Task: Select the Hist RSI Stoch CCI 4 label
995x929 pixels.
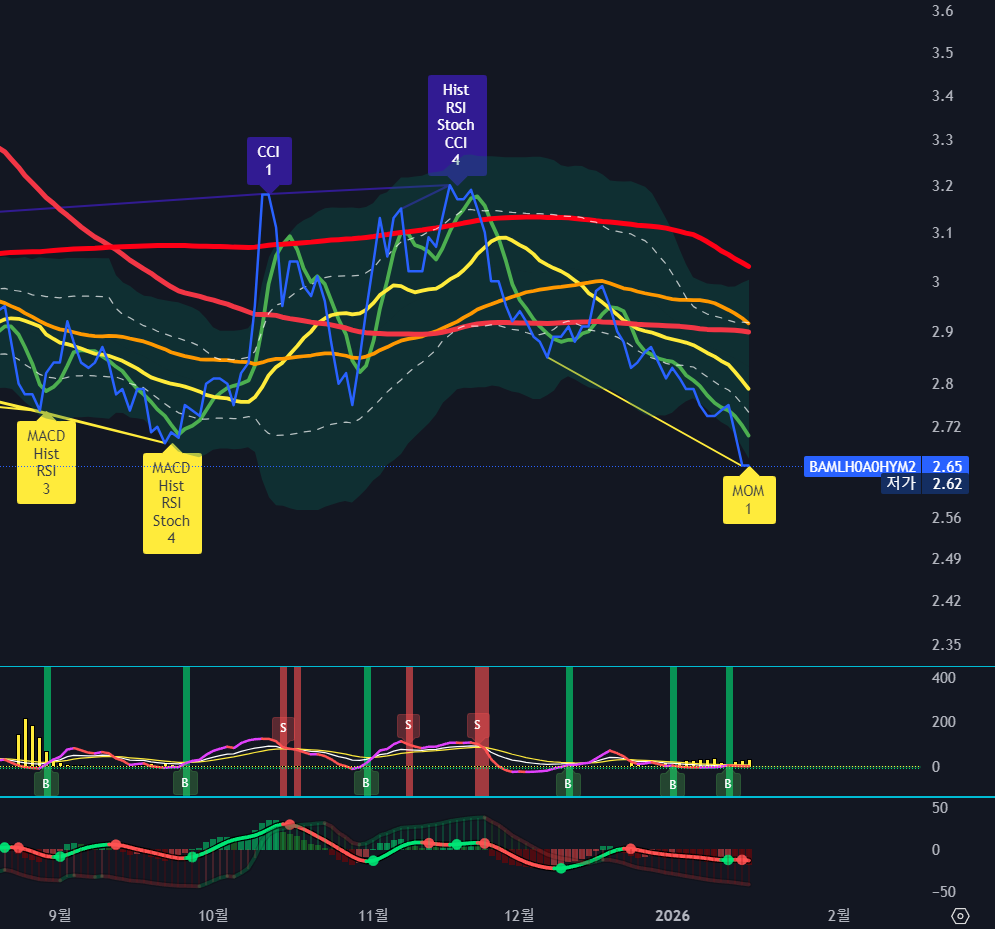Action: [x=455, y=125]
